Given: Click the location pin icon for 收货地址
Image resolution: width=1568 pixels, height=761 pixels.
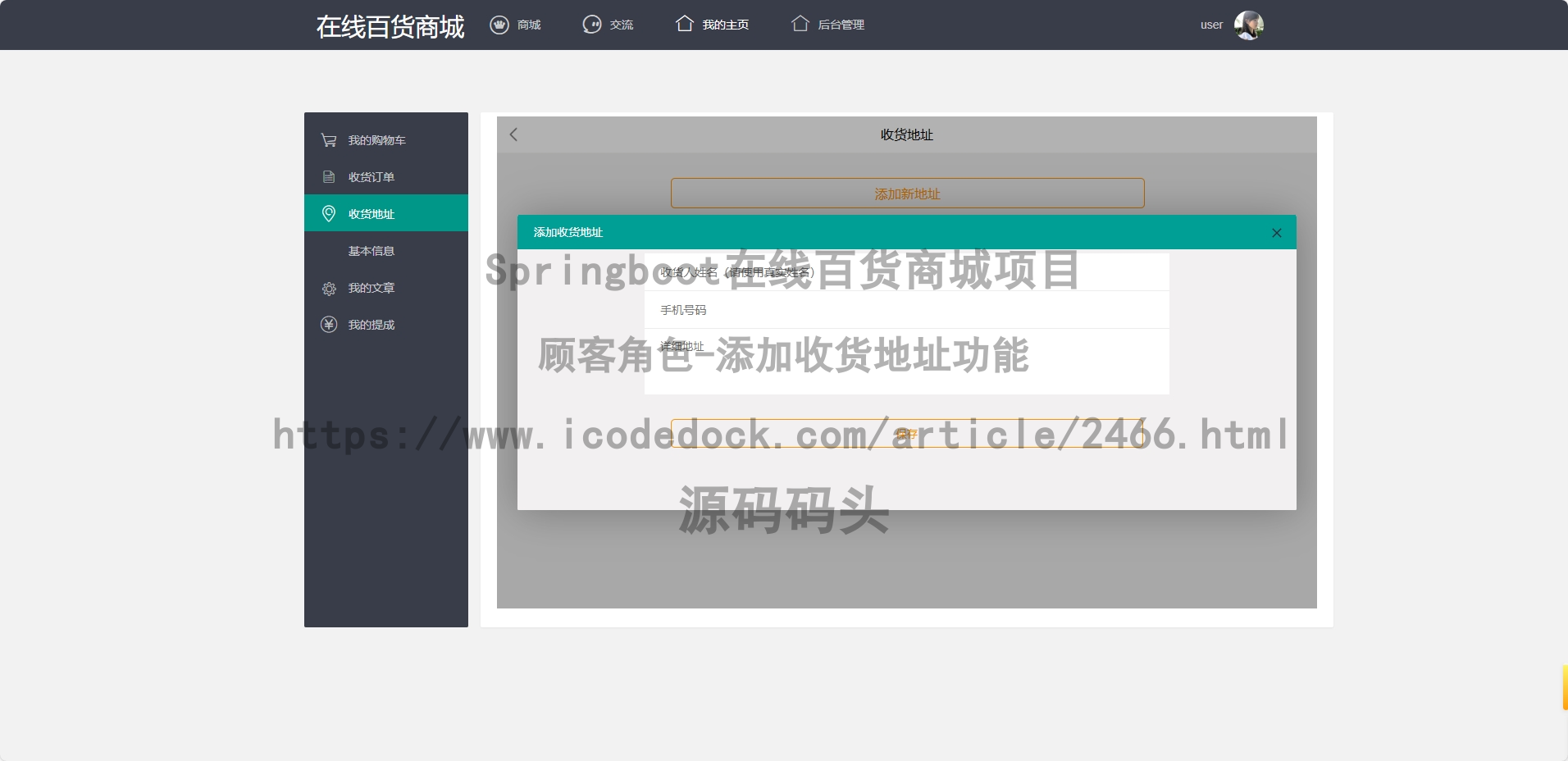Looking at the screenshot, I should point(329,213).
